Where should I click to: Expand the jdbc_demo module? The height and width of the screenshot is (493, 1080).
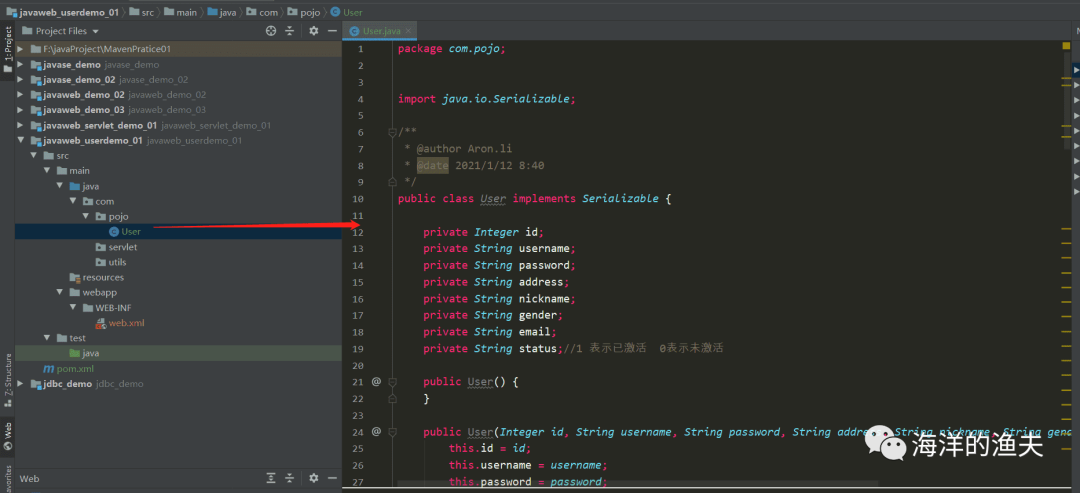click(x=20, y=384)
